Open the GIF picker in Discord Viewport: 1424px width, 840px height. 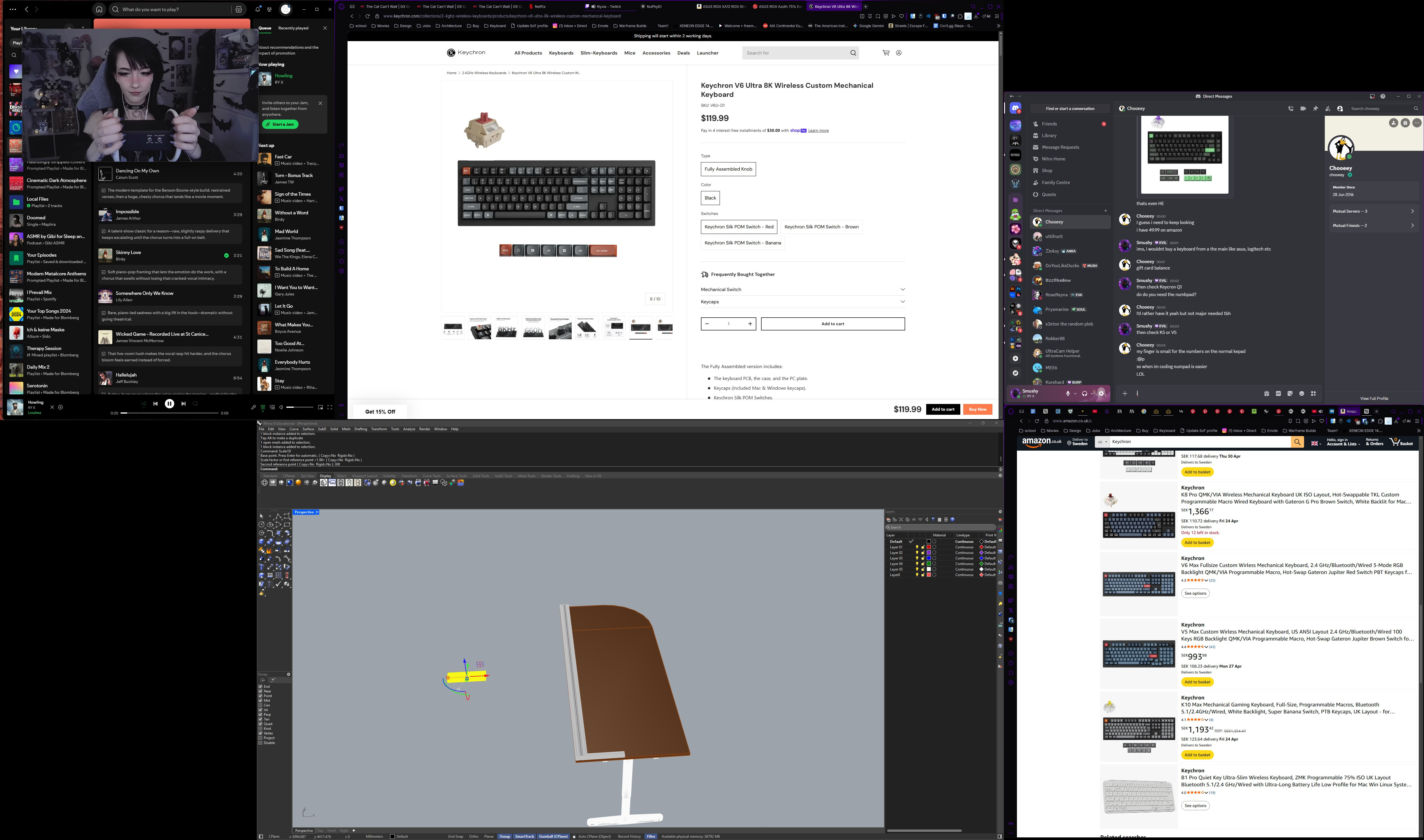click(1278, 393)
